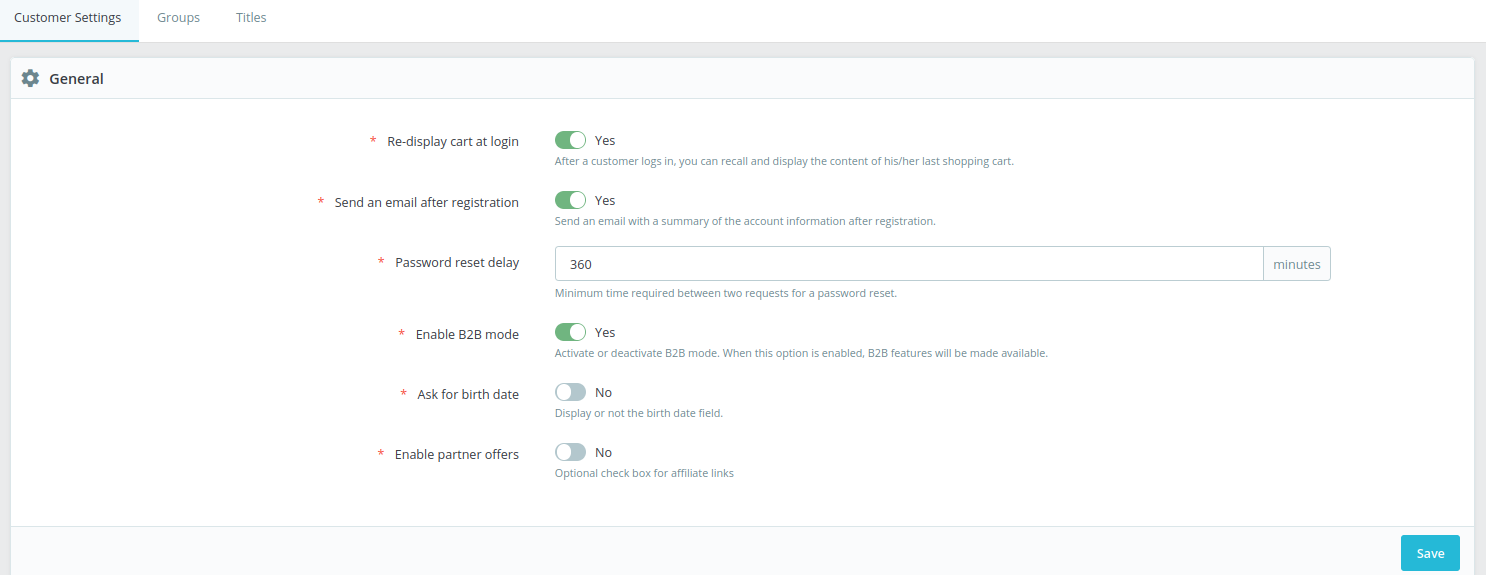Select the Customer Settings tab
This screenshot has width=1486, height=575.
click(x=68, y=18)
